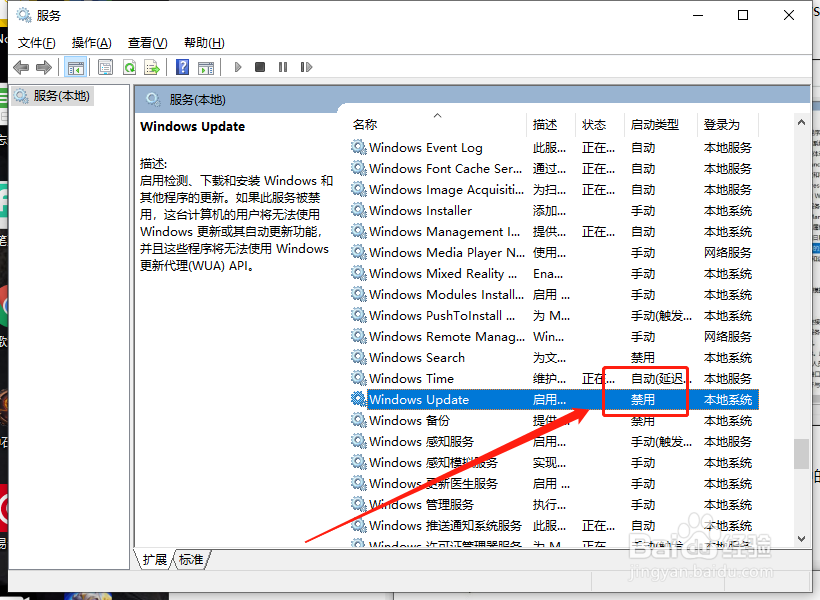Click the gear icon beside Windows 备份
Screen dimensions: 820x600
tap(359, 421)
